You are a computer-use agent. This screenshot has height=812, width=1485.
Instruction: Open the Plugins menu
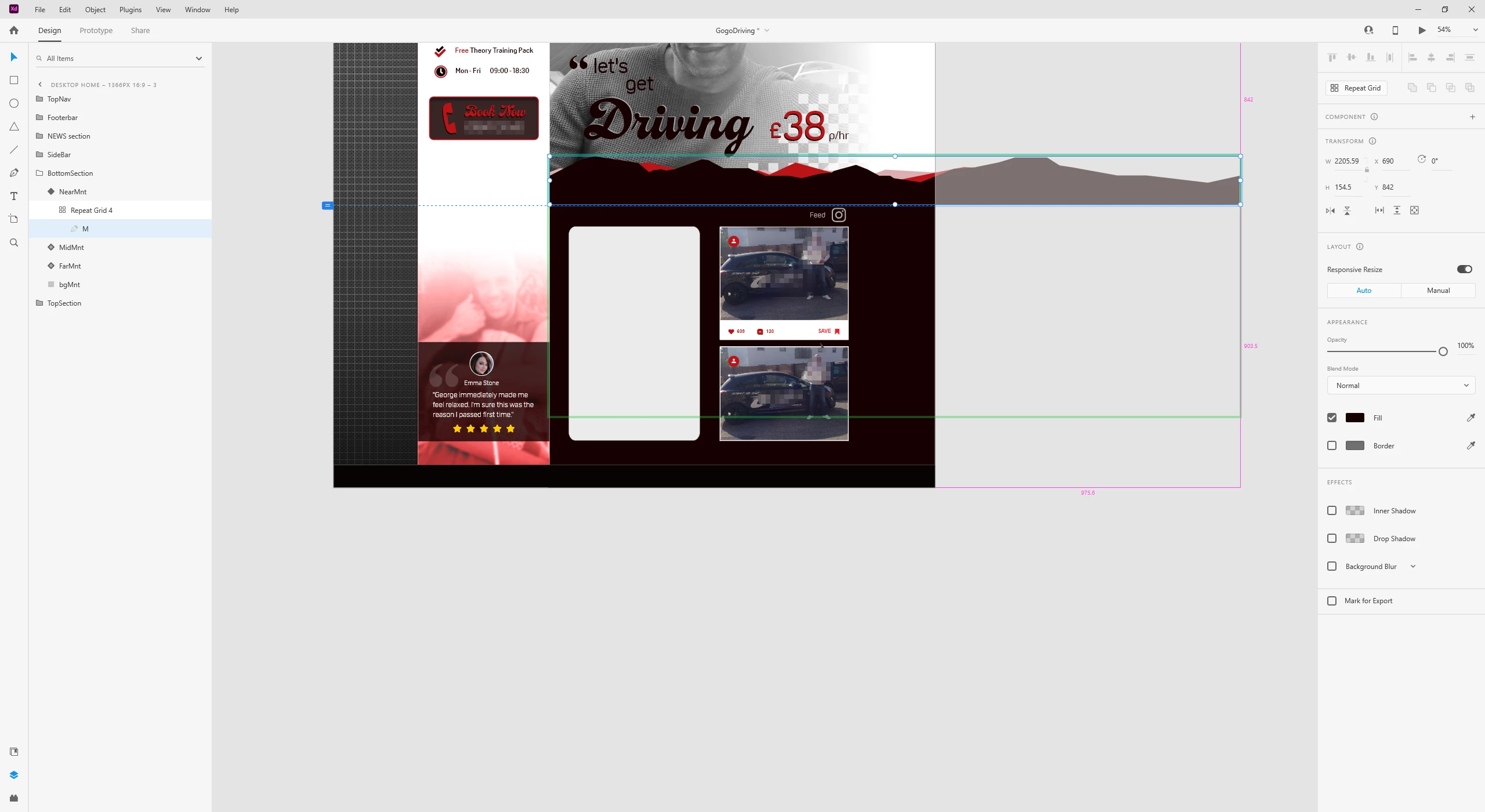131,10
